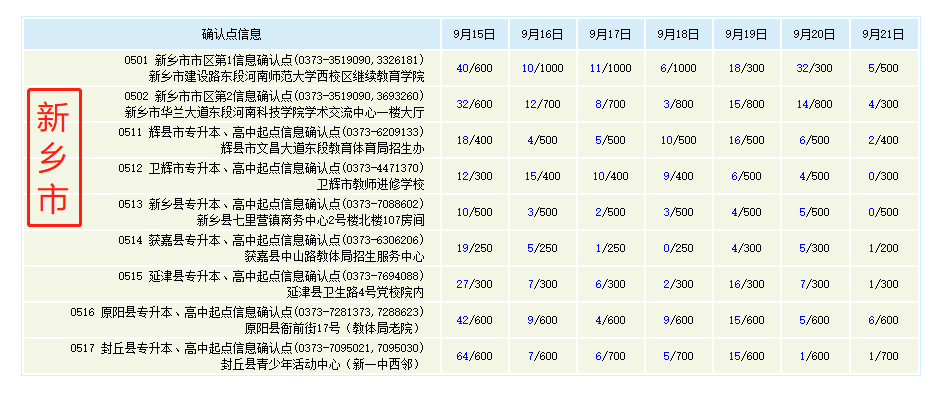Image resolution: width=931 pixels, height=396 pixels.
Task: Click the 获嘉县中山路教体局招生服务中心 address
Action: click(335, 256)
